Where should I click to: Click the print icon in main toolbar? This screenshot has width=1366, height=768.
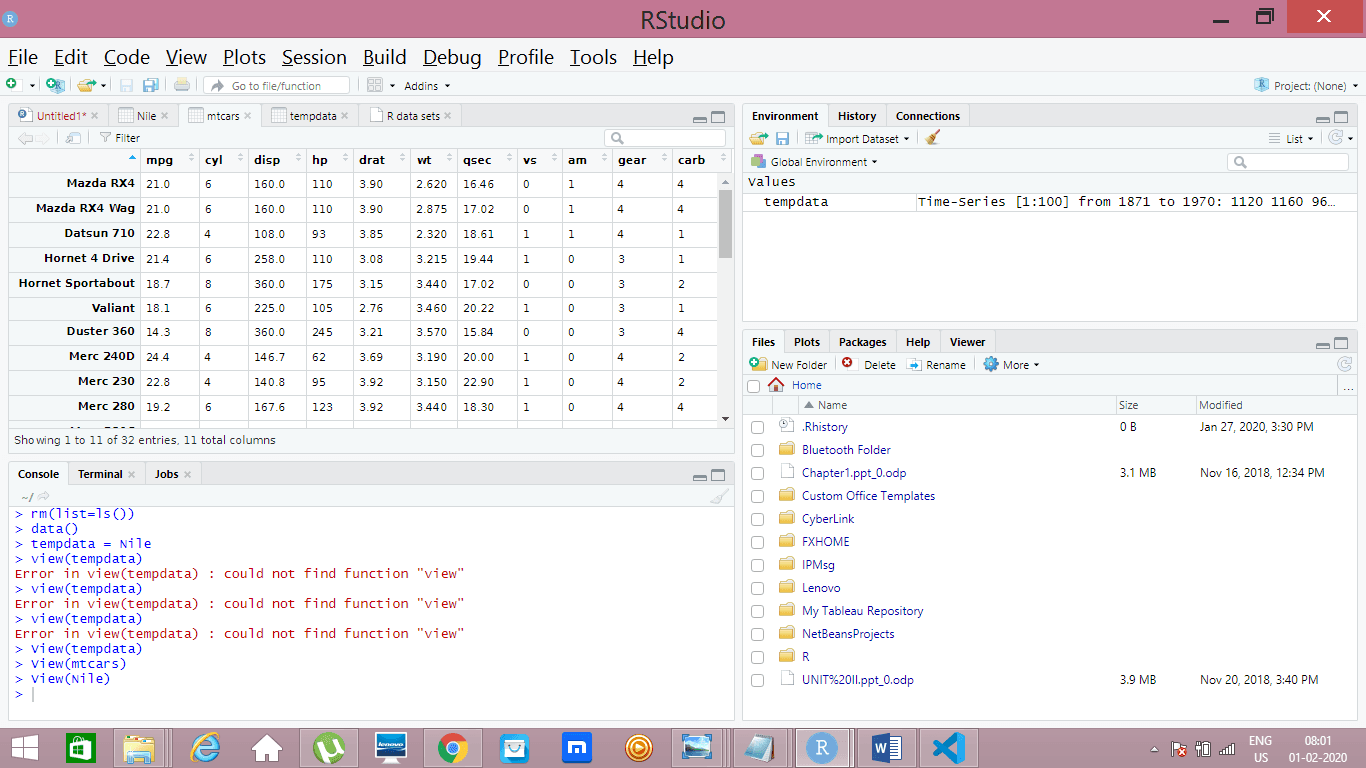pyautogui.click(x=181, y=86)
